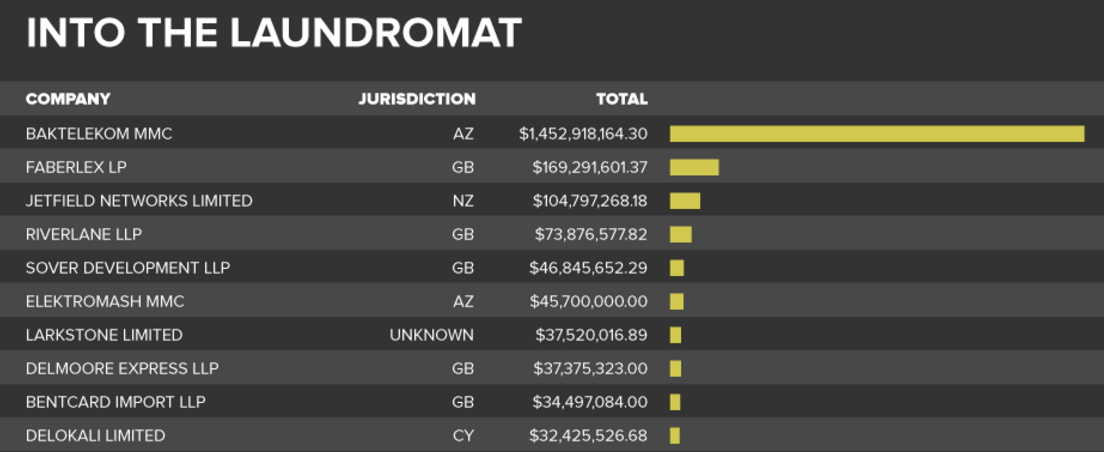Select SOVER DEVELOPMENT LLP entry
The image size is (1104, 452).
click(x=128, y=268)
